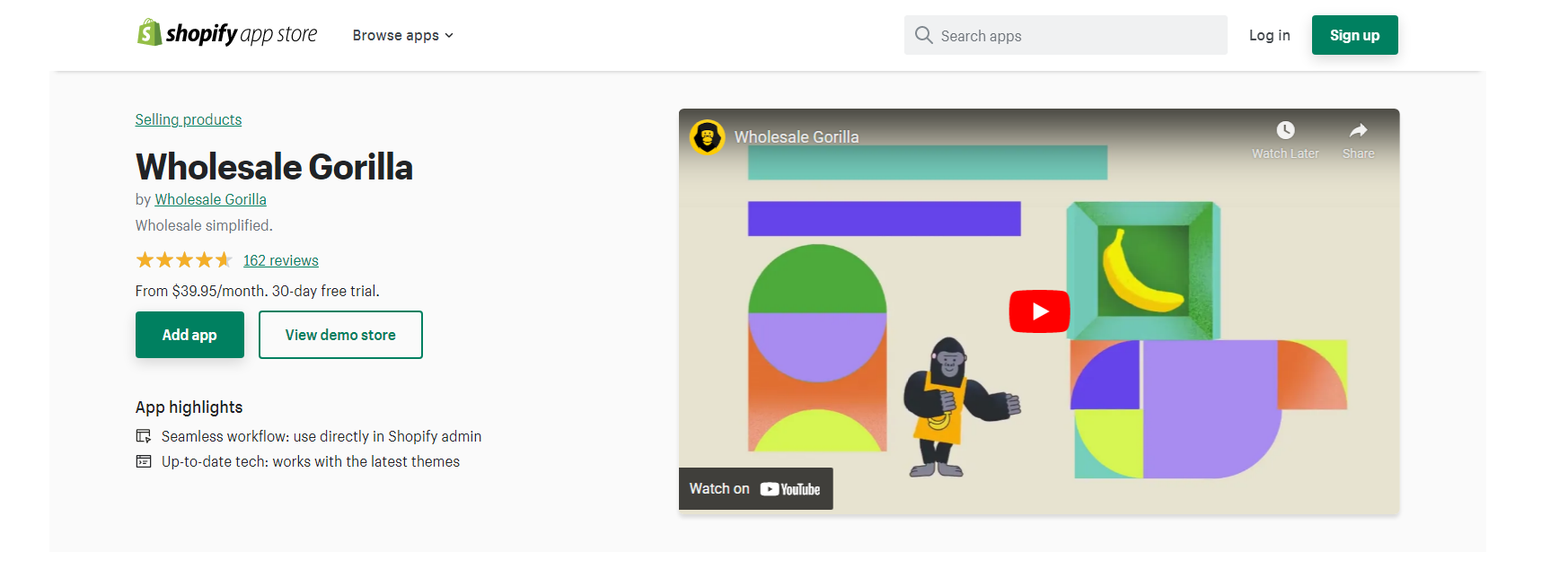1568x569 pixels.
Task: Click the 'From $39.95/month' pricing text
Action: [257, 291]
